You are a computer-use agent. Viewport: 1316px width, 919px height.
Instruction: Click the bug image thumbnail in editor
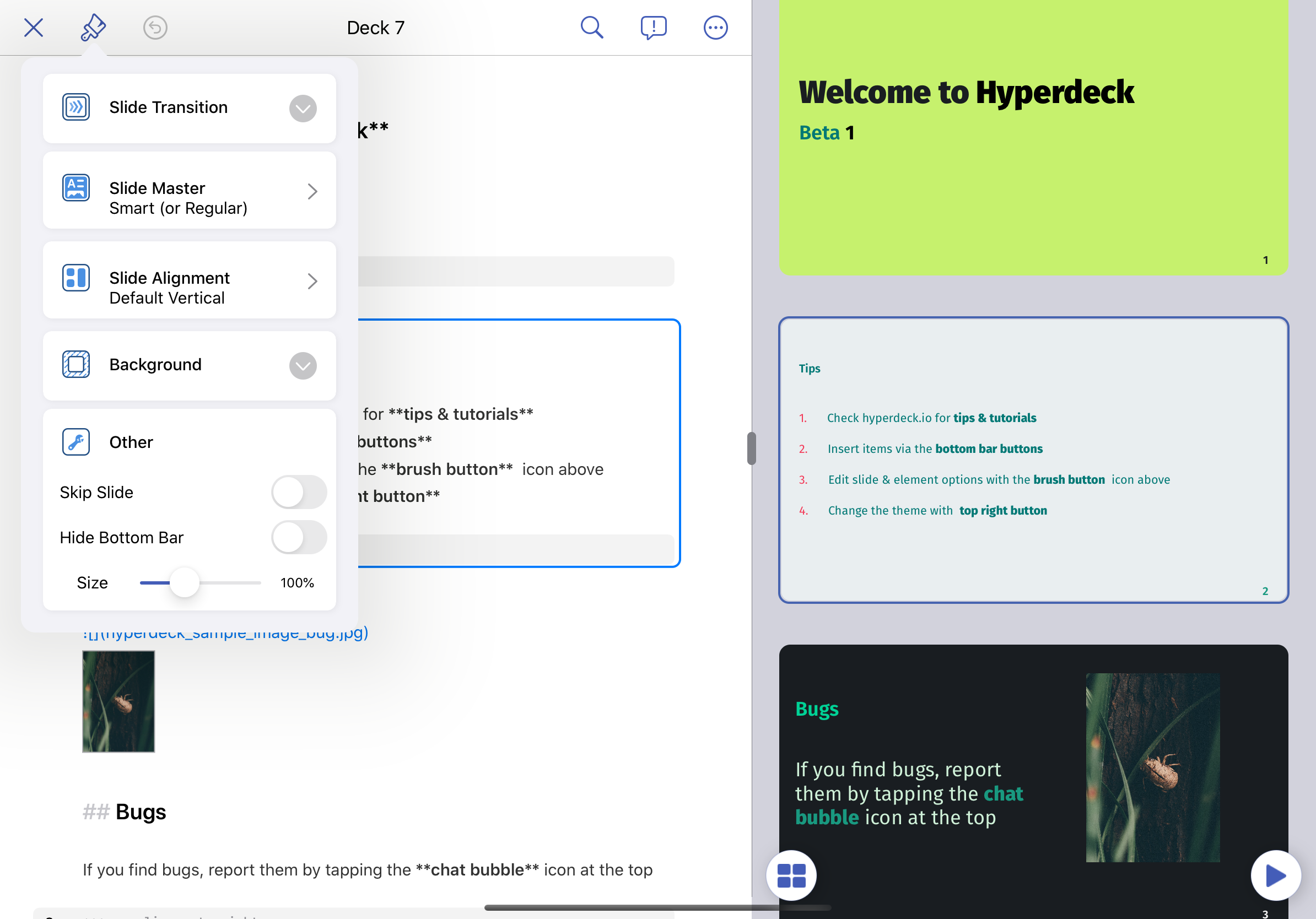(118, 701)
